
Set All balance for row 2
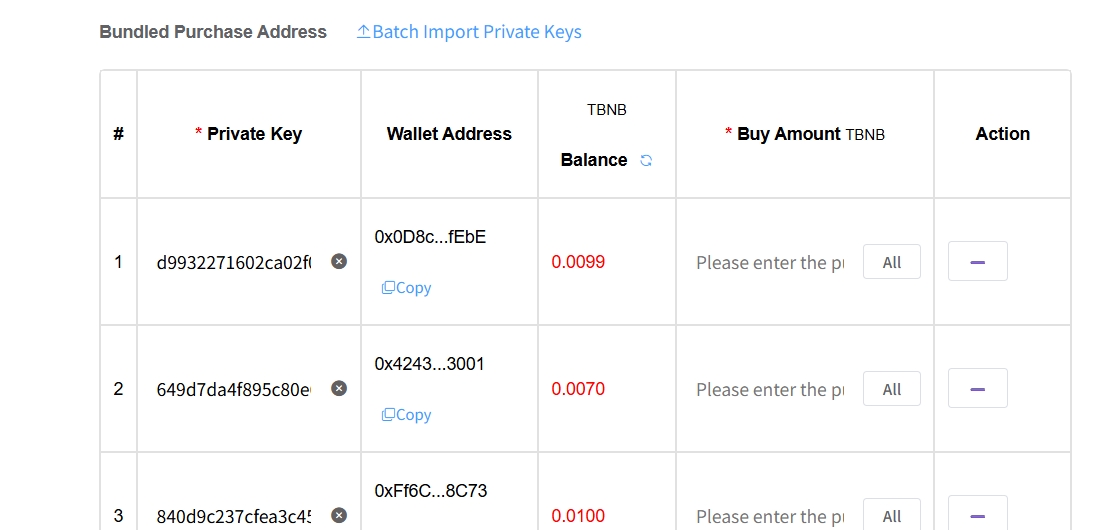coord(891,389)
